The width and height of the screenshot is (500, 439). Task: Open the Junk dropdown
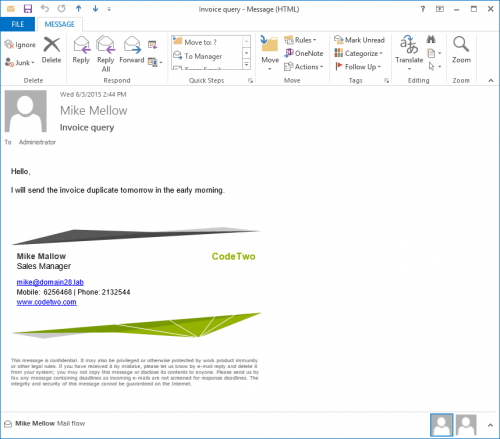pyautogui.click(x=20, y=62)
